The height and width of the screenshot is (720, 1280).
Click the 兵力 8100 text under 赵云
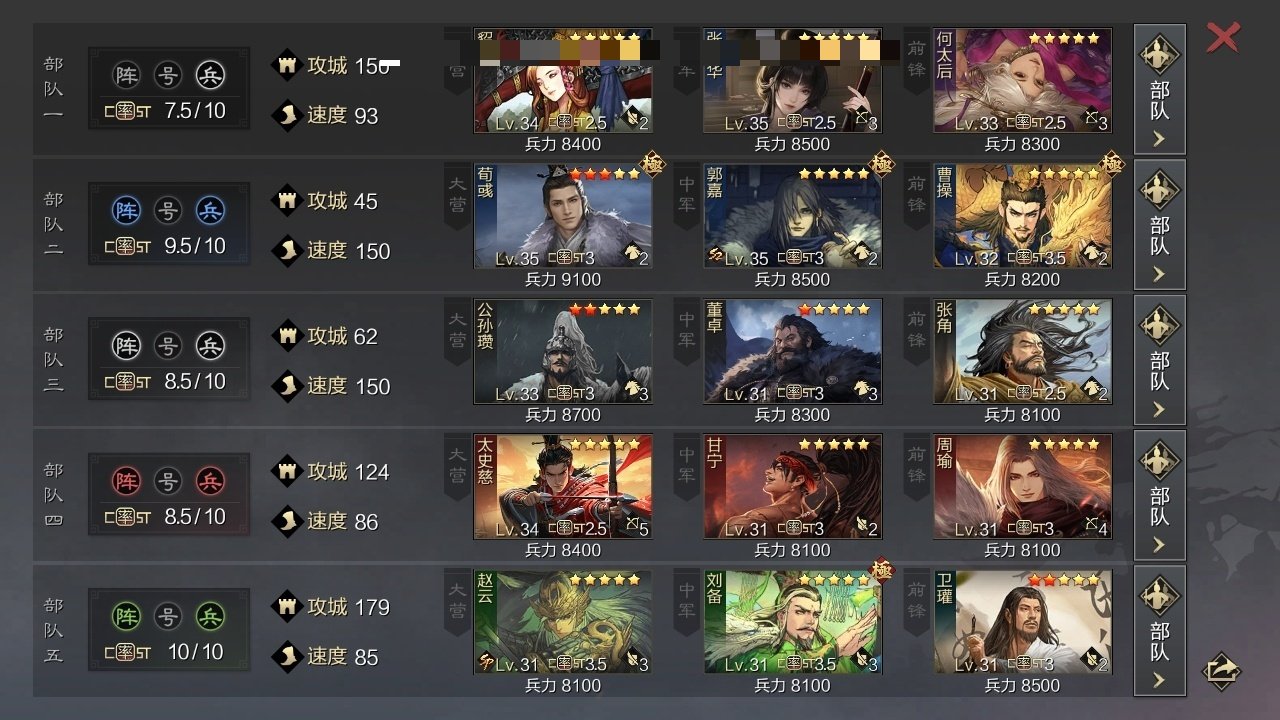tap(563, 685)
